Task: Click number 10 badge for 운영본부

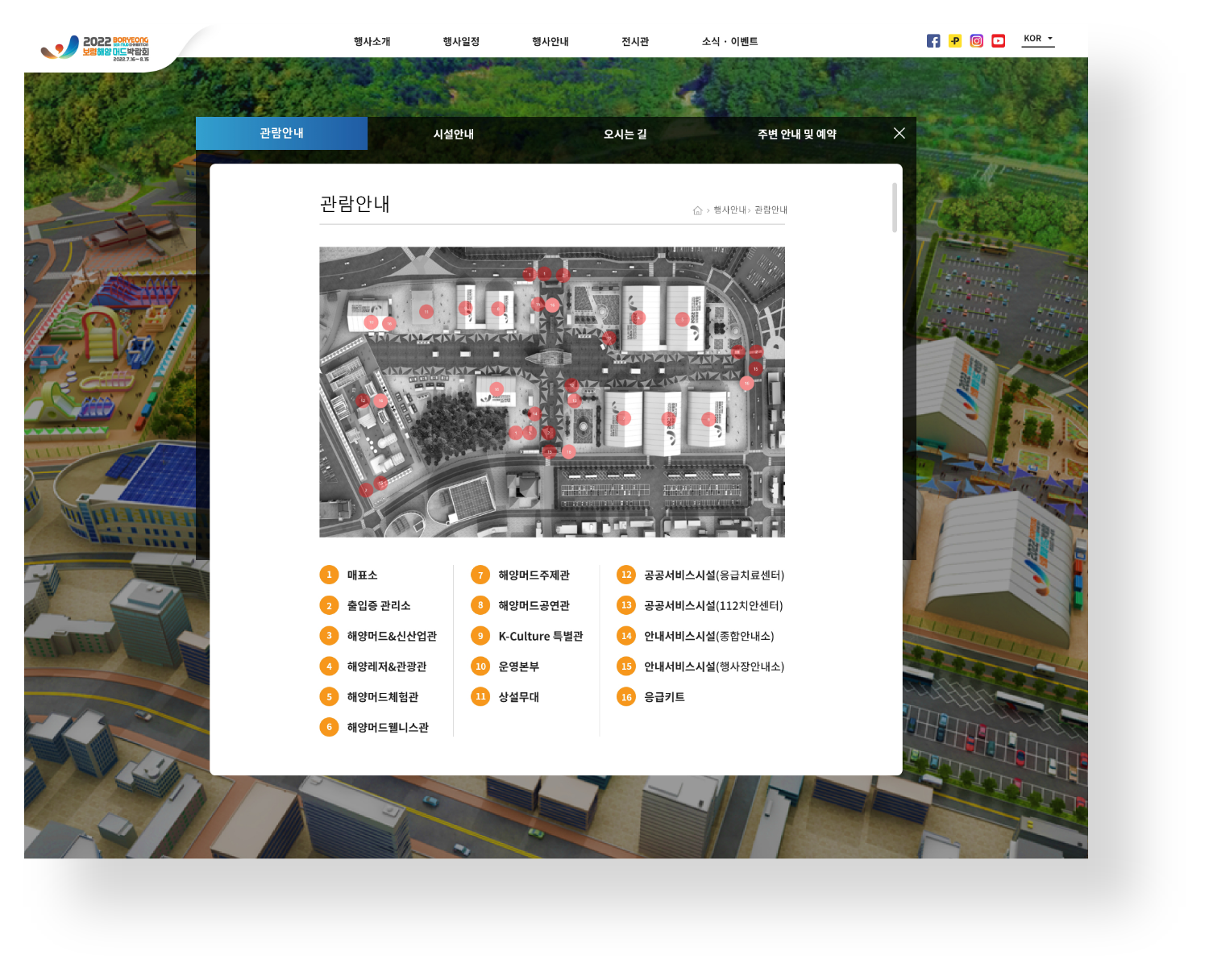Action: click(480, 666)
